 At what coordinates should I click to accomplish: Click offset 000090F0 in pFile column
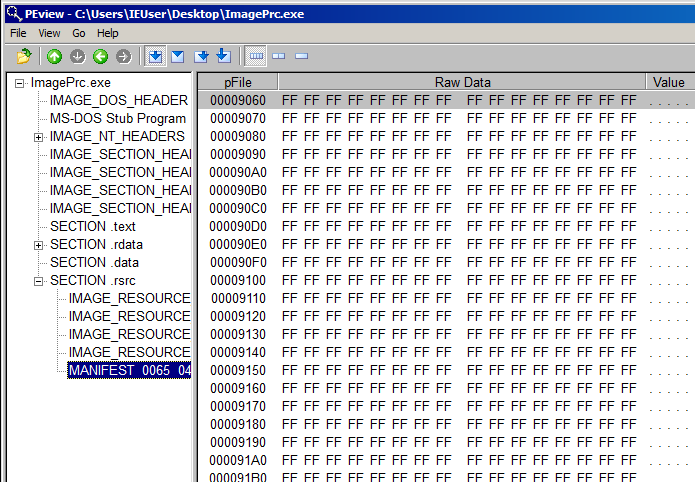pyautogui.click(x=238, y=263)
